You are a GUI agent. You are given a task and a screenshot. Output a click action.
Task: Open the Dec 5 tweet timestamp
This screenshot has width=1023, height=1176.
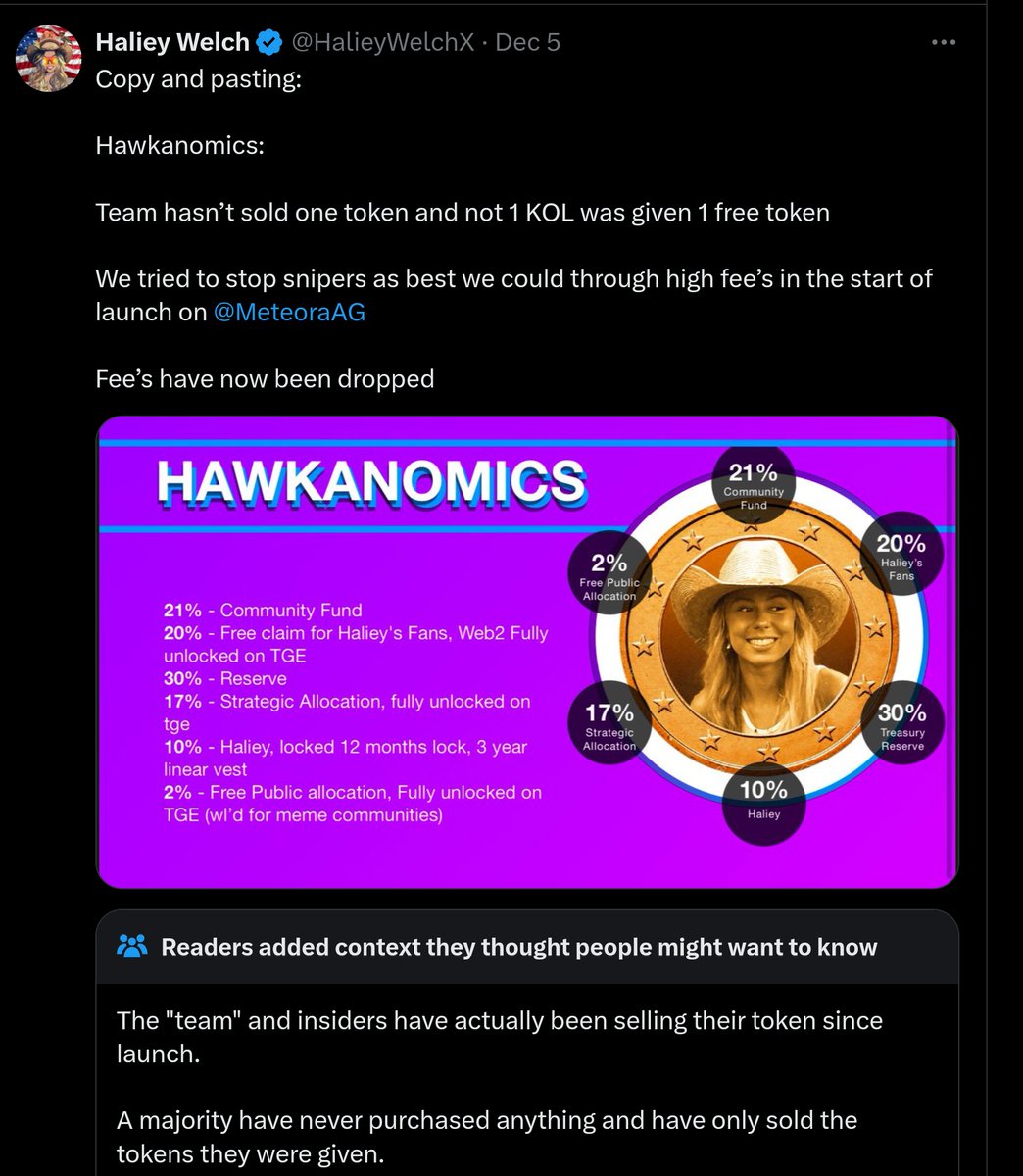click(x=528, y=42)
